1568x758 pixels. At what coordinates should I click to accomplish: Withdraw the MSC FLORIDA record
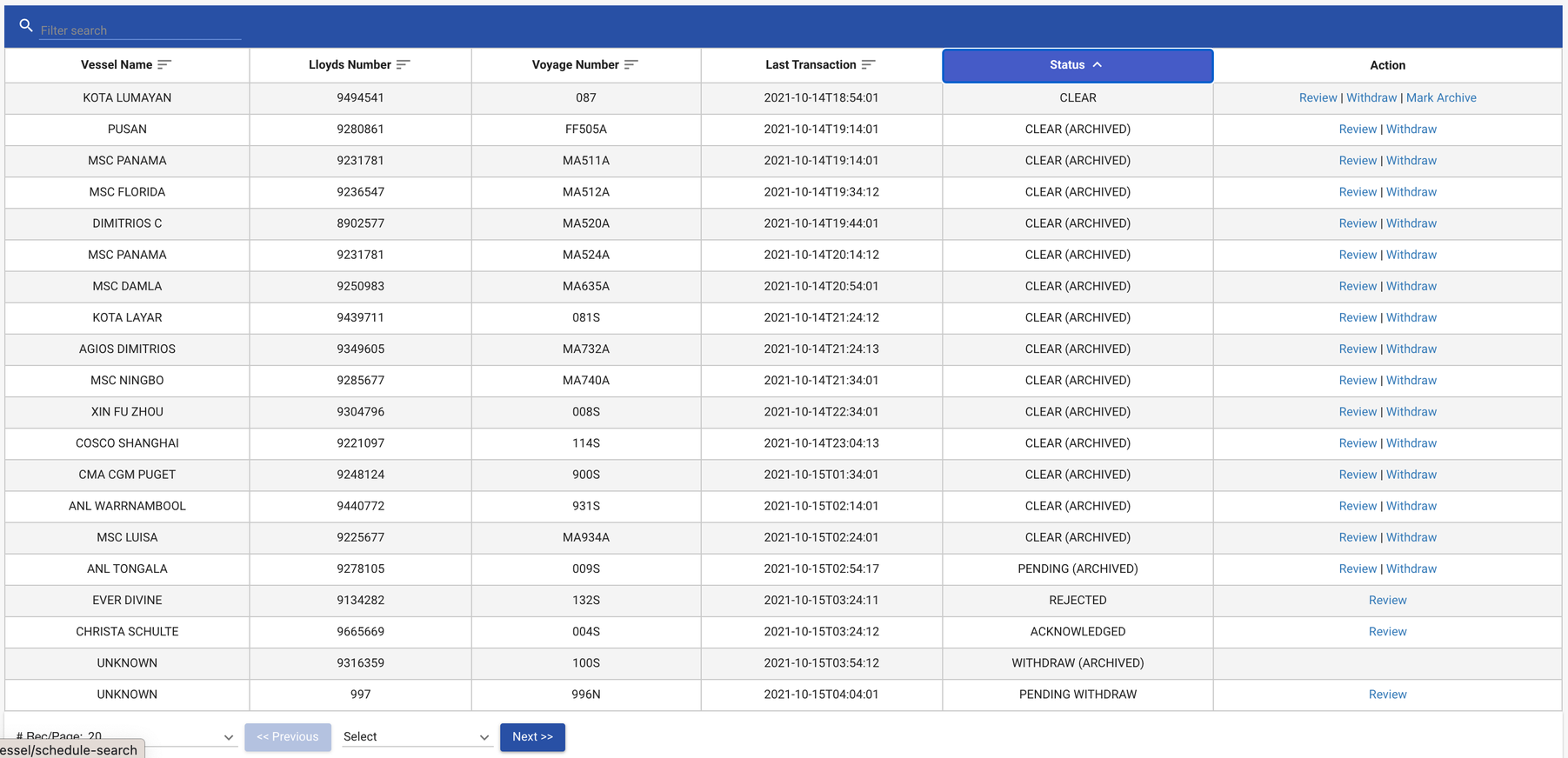1411,192
